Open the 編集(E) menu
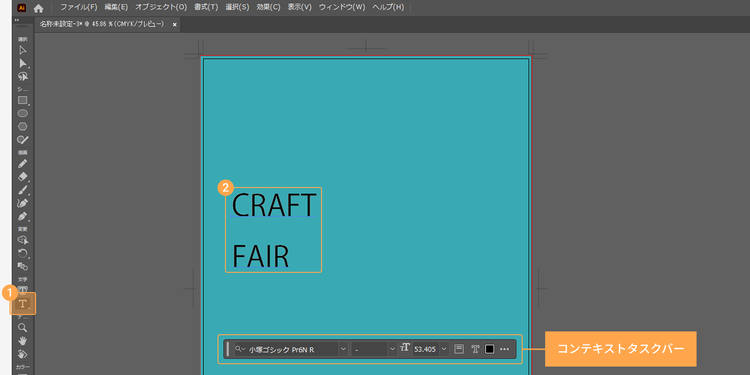 pos(116,8)
